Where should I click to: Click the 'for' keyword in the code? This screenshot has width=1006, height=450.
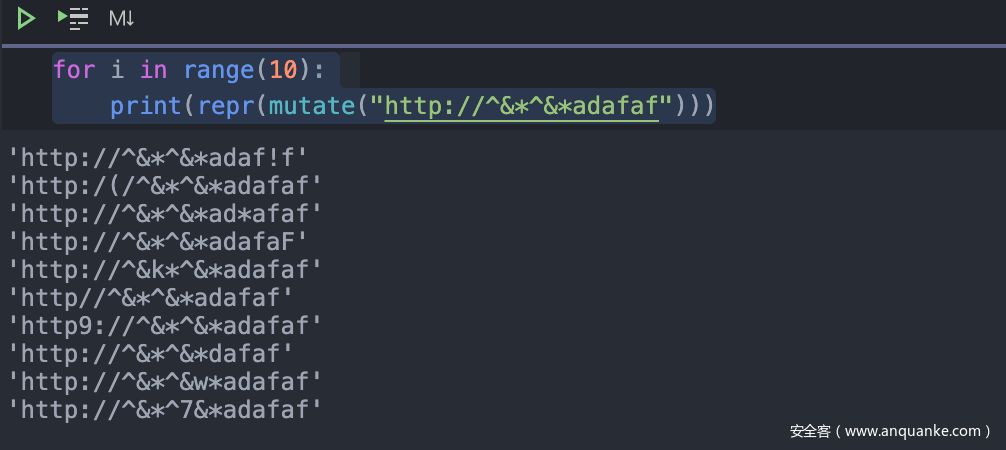click(x=74, y=70)
